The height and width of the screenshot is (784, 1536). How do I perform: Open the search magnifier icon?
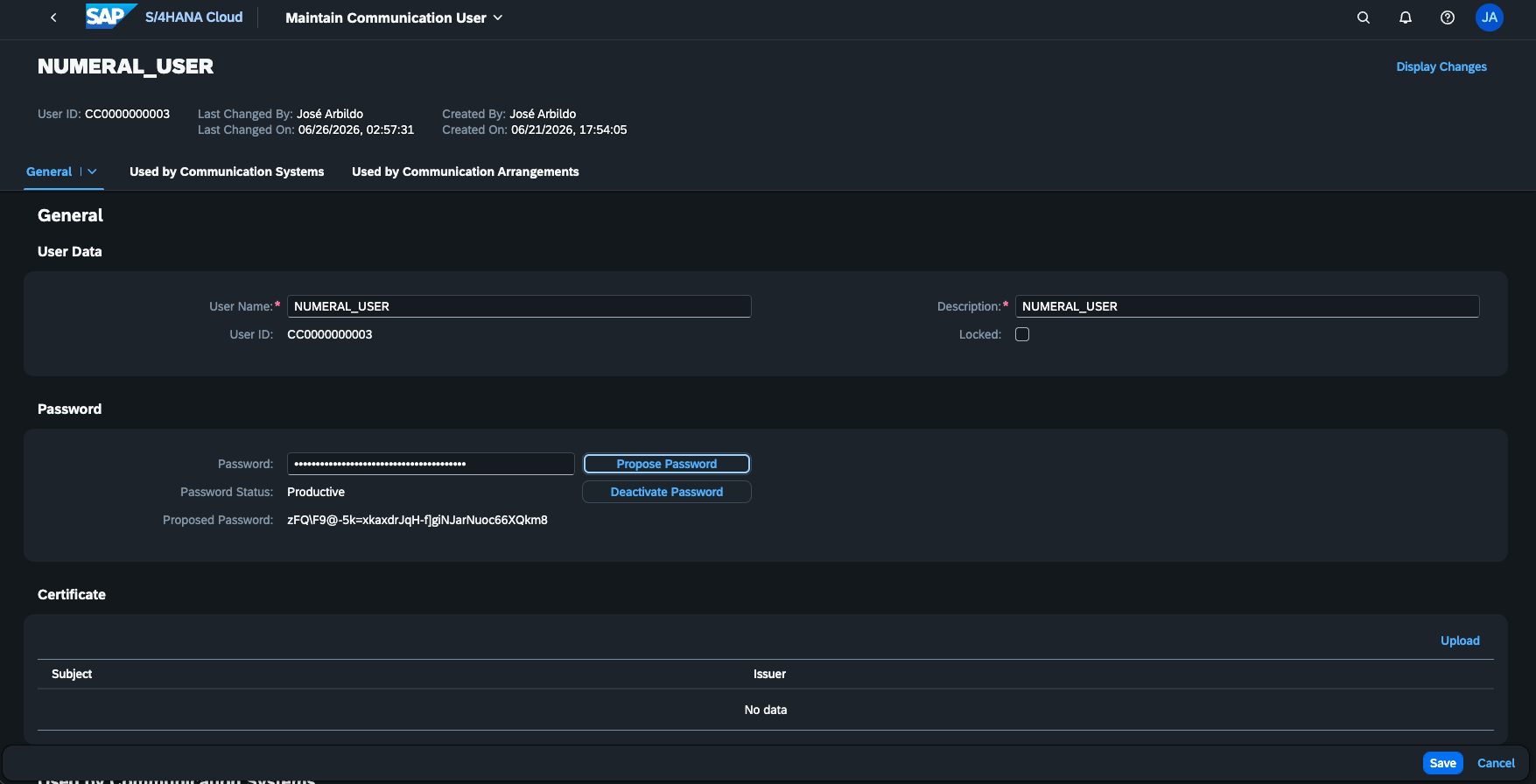[1363, 17]
